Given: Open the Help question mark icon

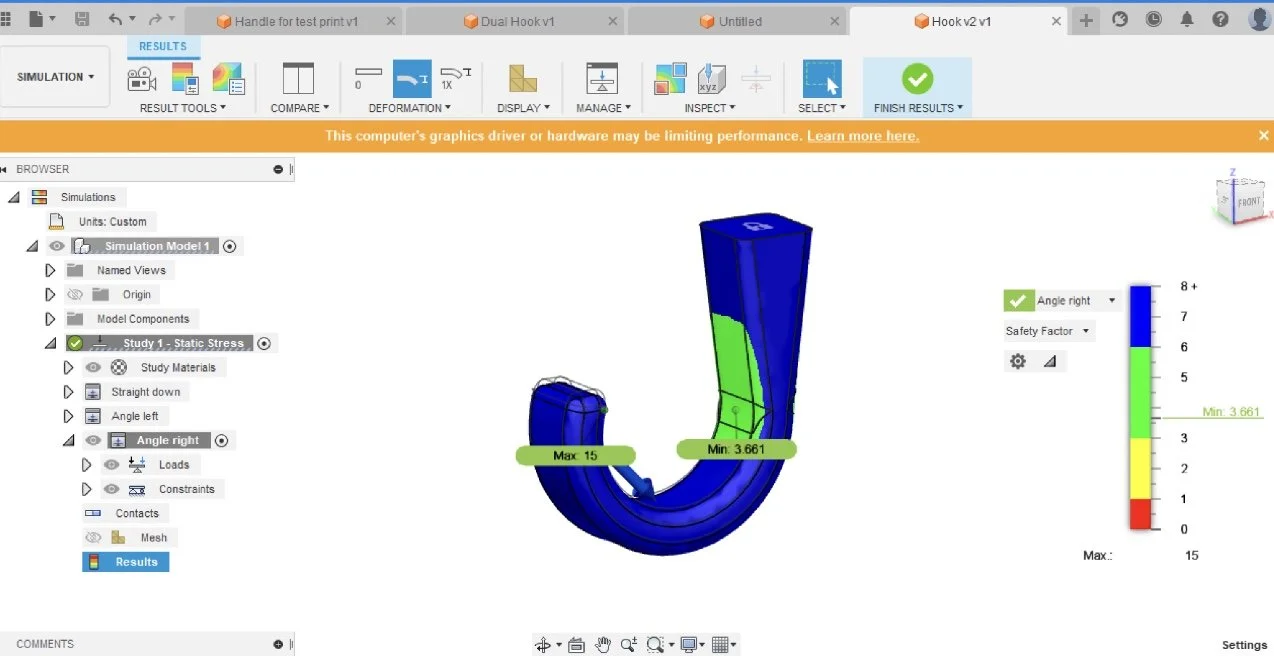Looking at the screenshot, I should click(x=1220, y=19).
